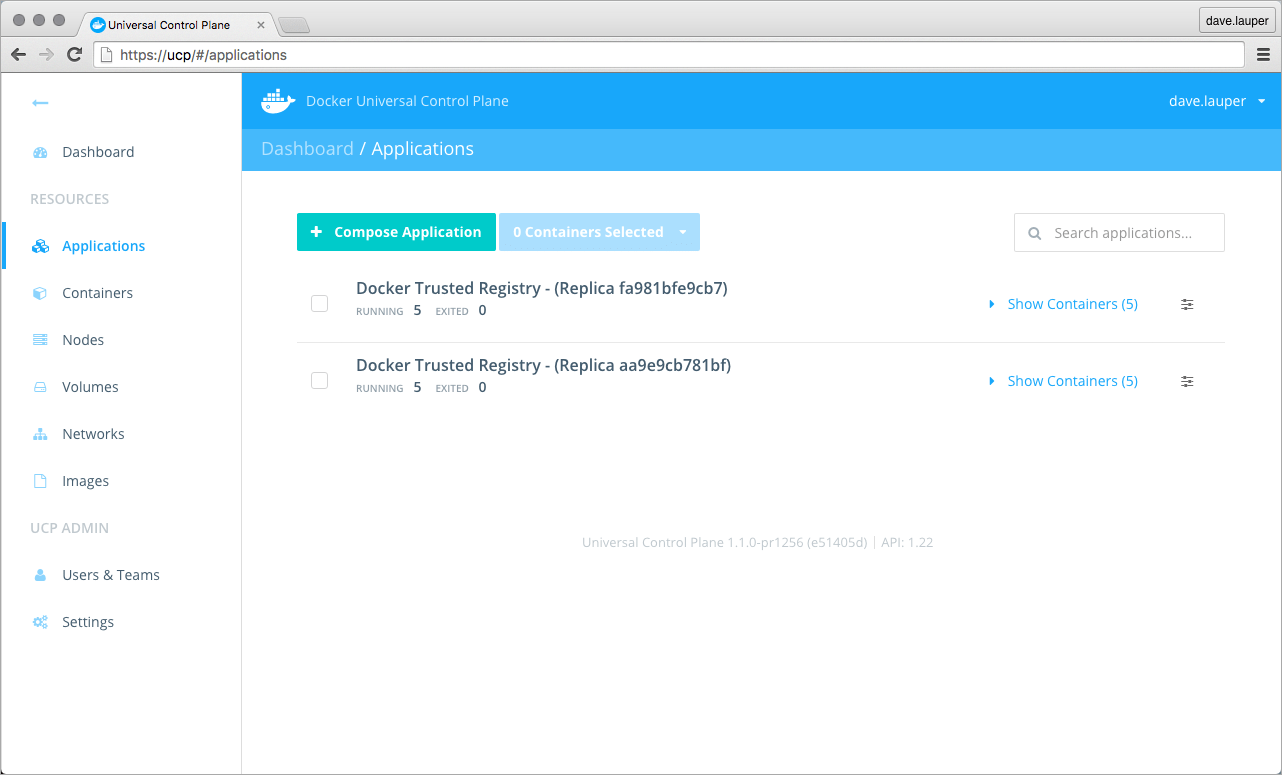Click the Docker whale logo in header

click(277, 100)
